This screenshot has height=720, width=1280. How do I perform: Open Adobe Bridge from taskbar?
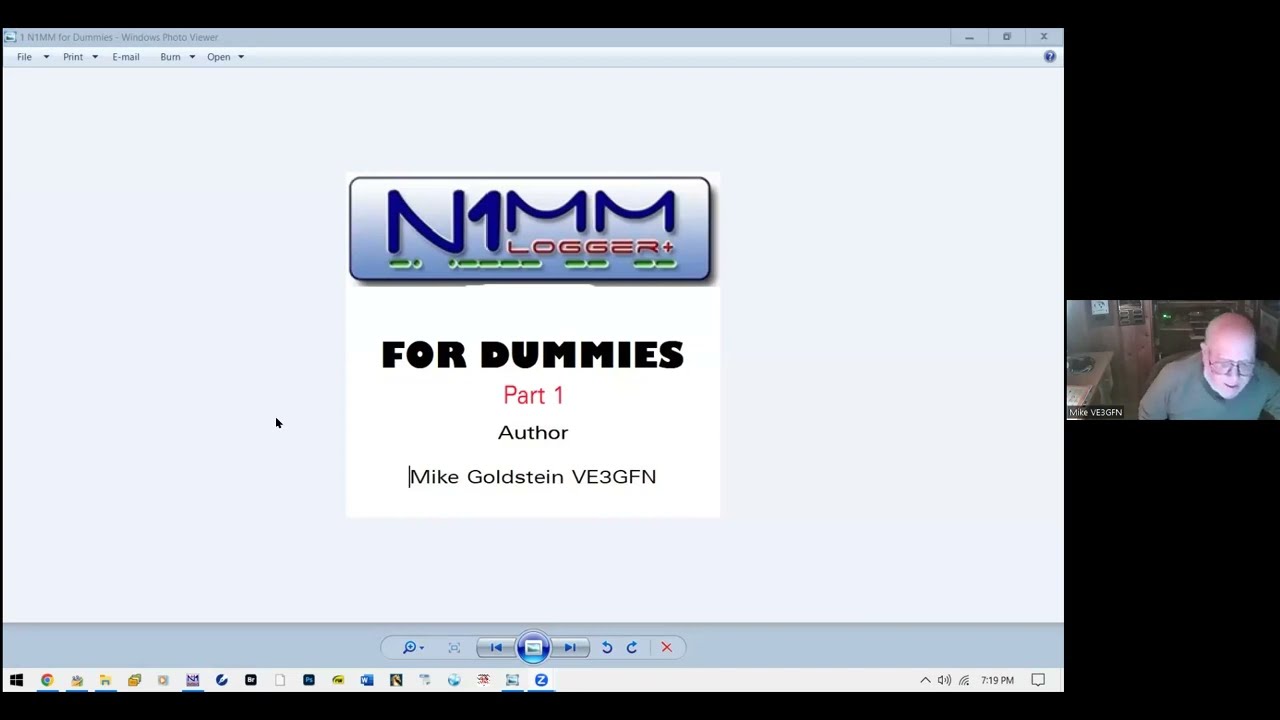tap(251, 680)
